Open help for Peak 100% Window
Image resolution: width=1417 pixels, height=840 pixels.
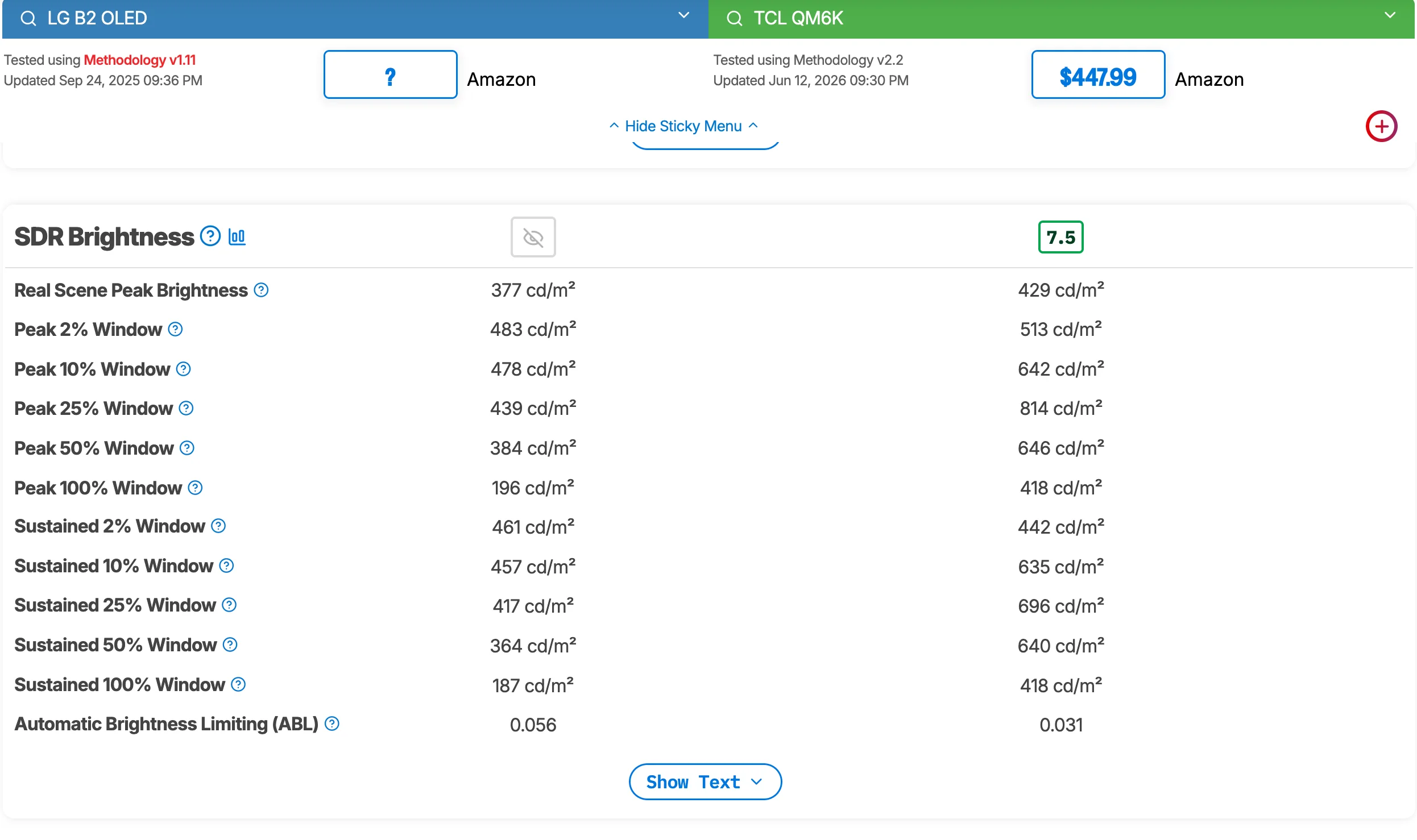195,488
